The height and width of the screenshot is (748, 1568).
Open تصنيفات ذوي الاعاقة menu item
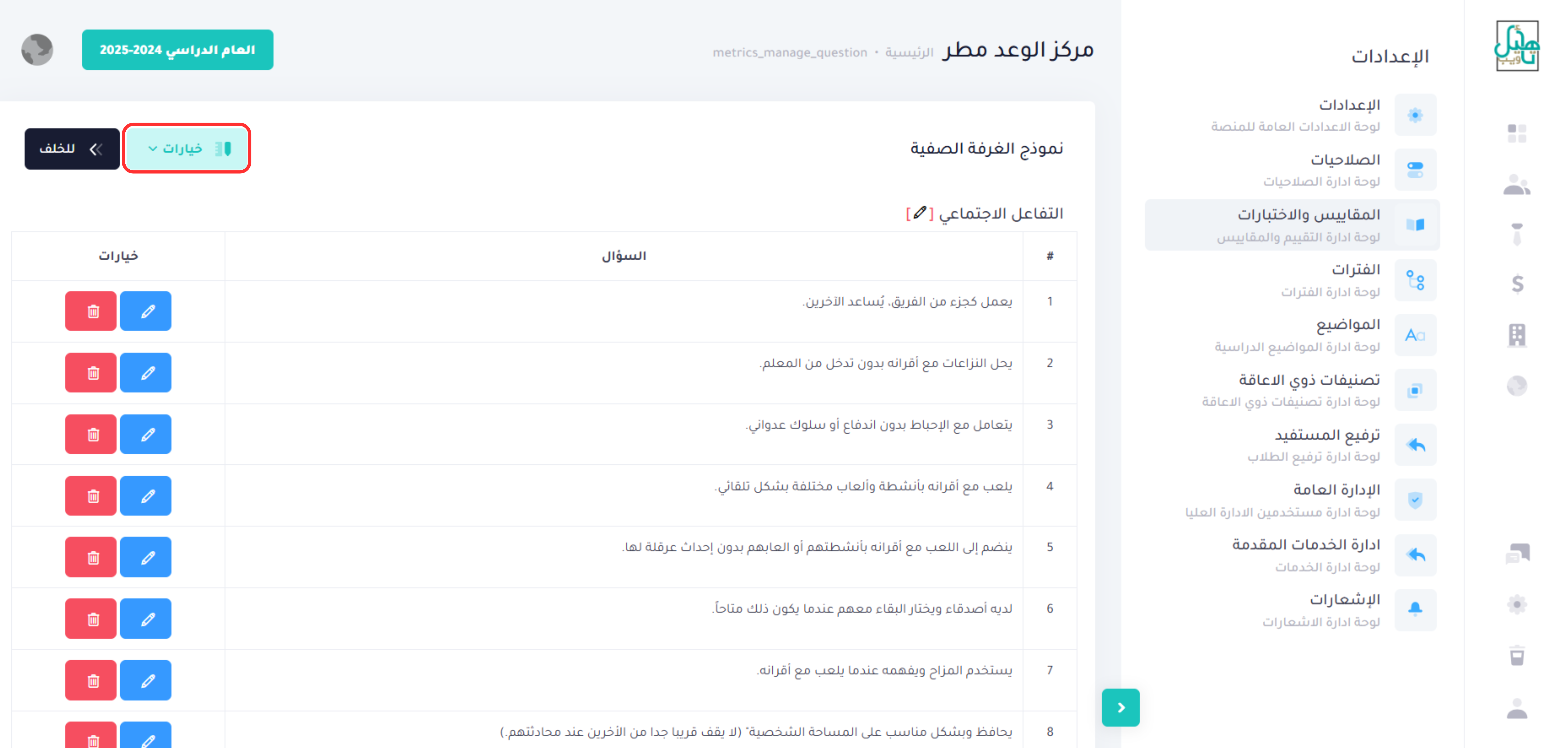click(x=1292, y=390)
